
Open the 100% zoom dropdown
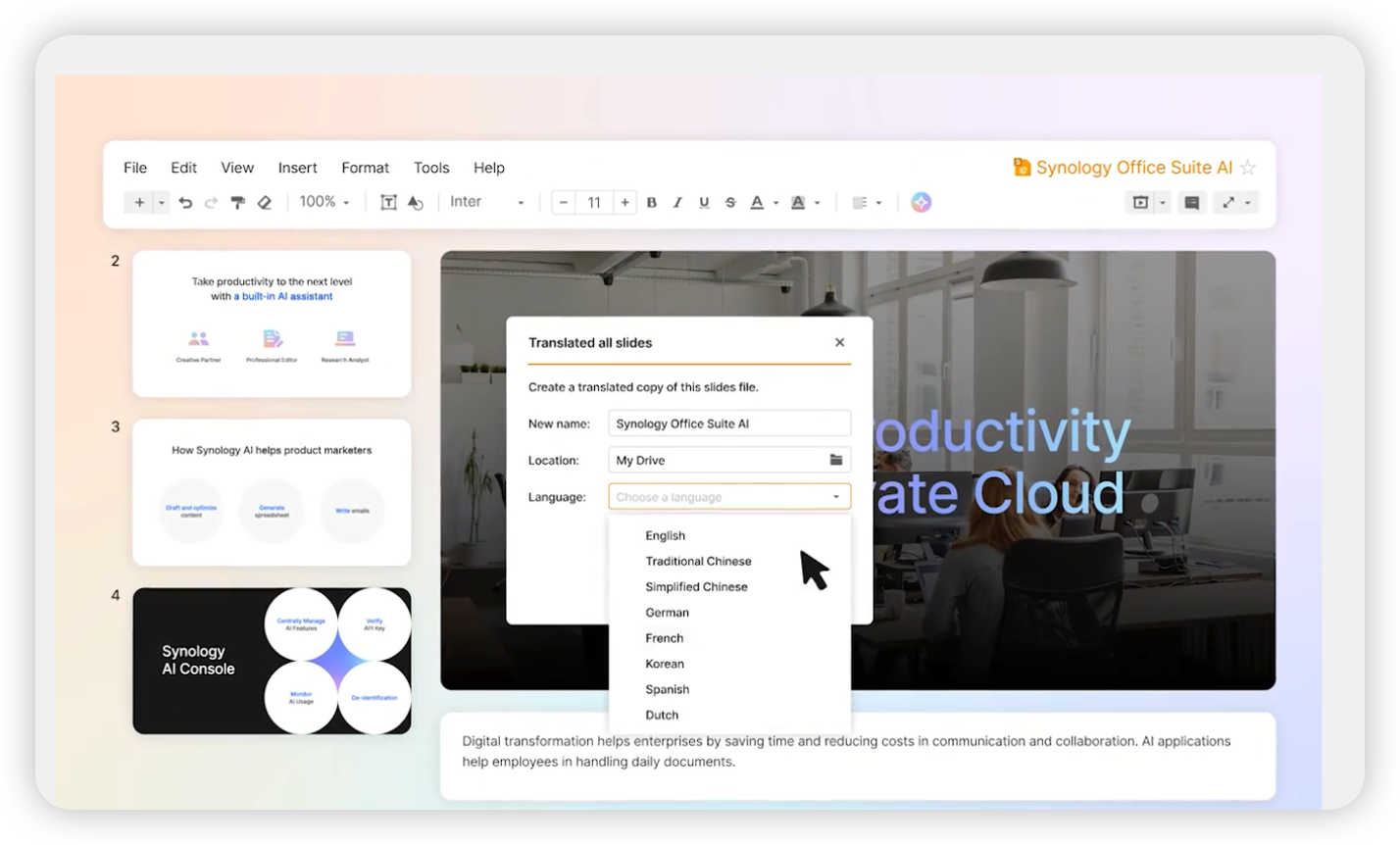click(x=325, y=202)
